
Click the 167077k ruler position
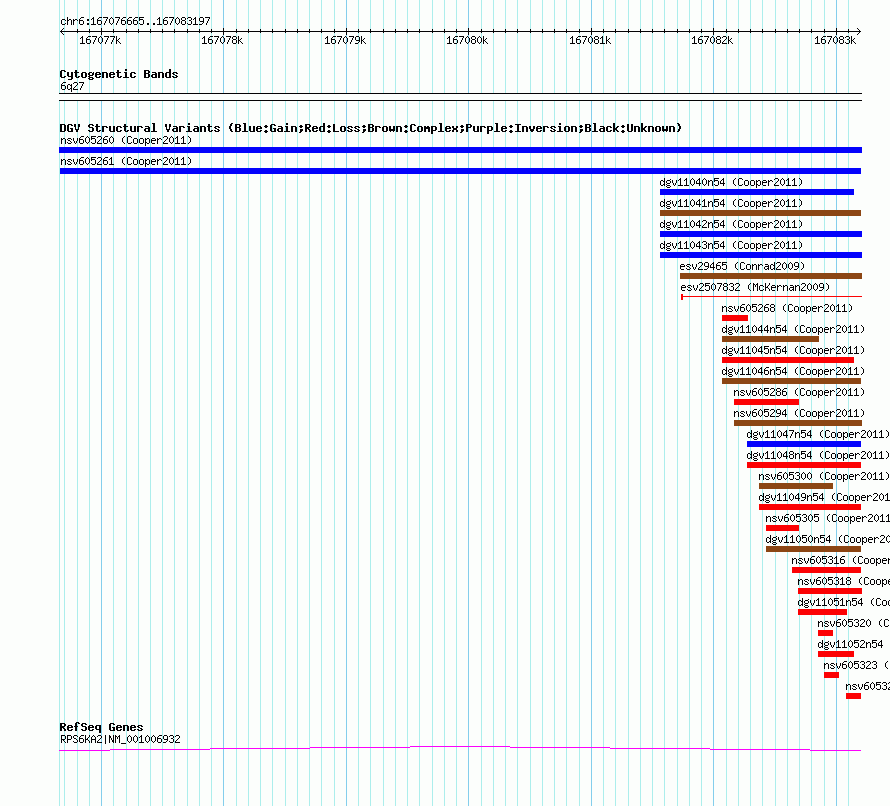tap(100, 40)
